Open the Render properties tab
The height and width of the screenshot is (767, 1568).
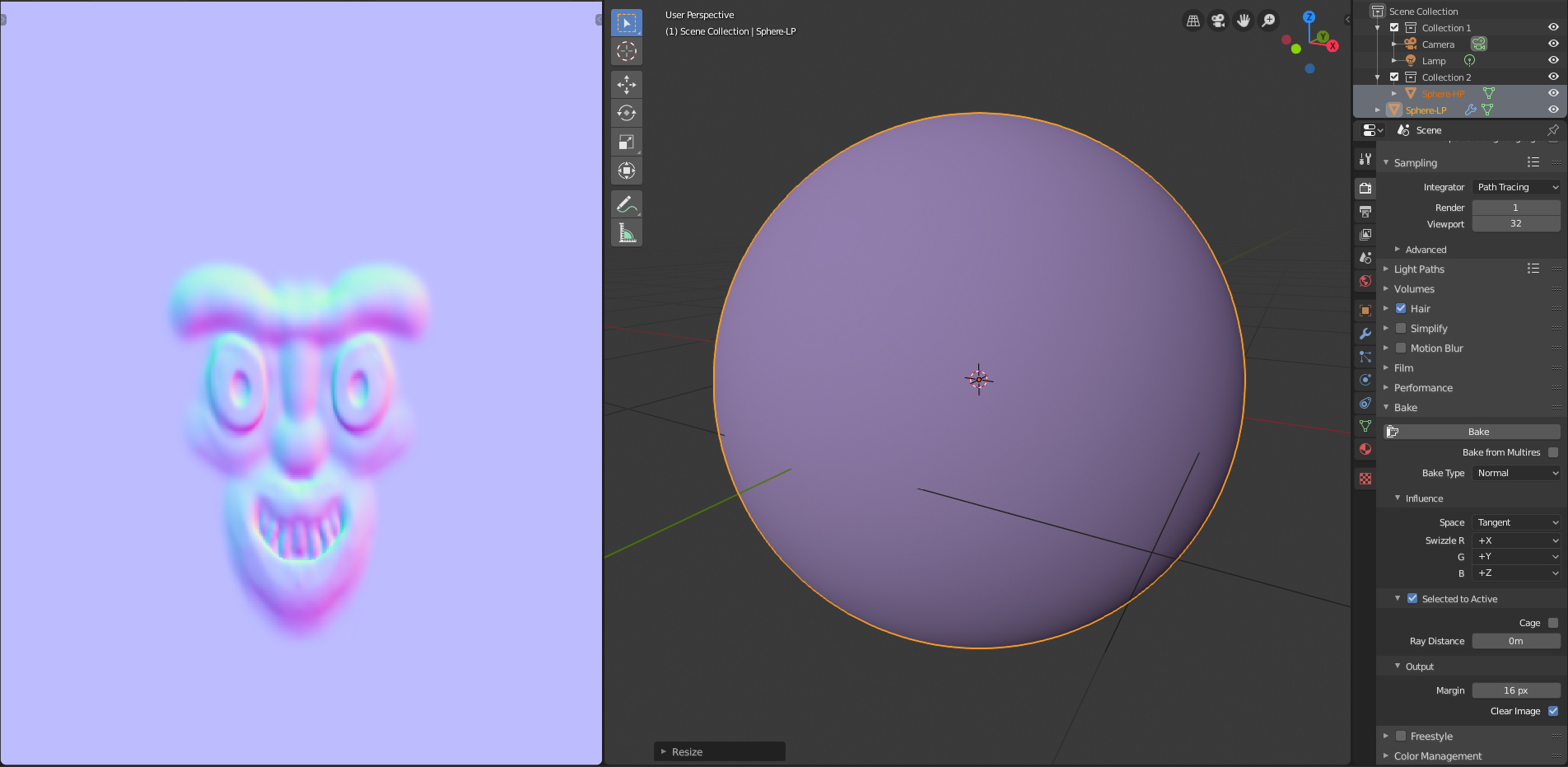click(x=1365, y=188)
